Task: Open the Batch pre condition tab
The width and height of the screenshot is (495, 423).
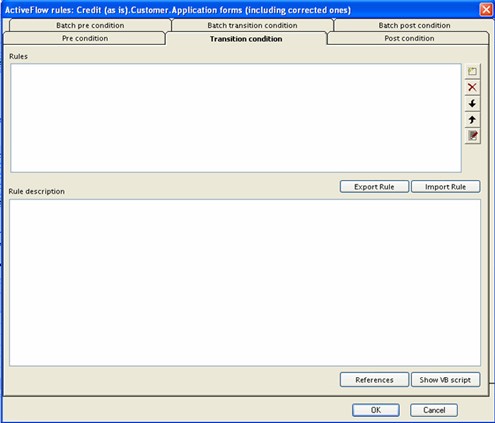Action: (x=90, y=25)
